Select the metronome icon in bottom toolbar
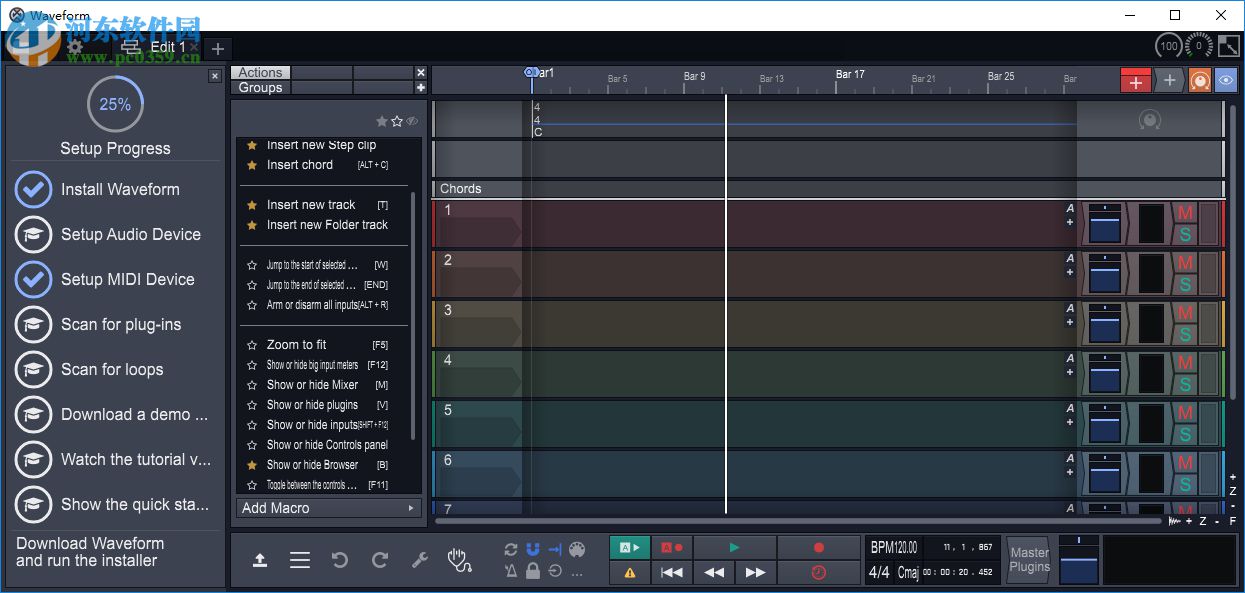 click(511, 571)
